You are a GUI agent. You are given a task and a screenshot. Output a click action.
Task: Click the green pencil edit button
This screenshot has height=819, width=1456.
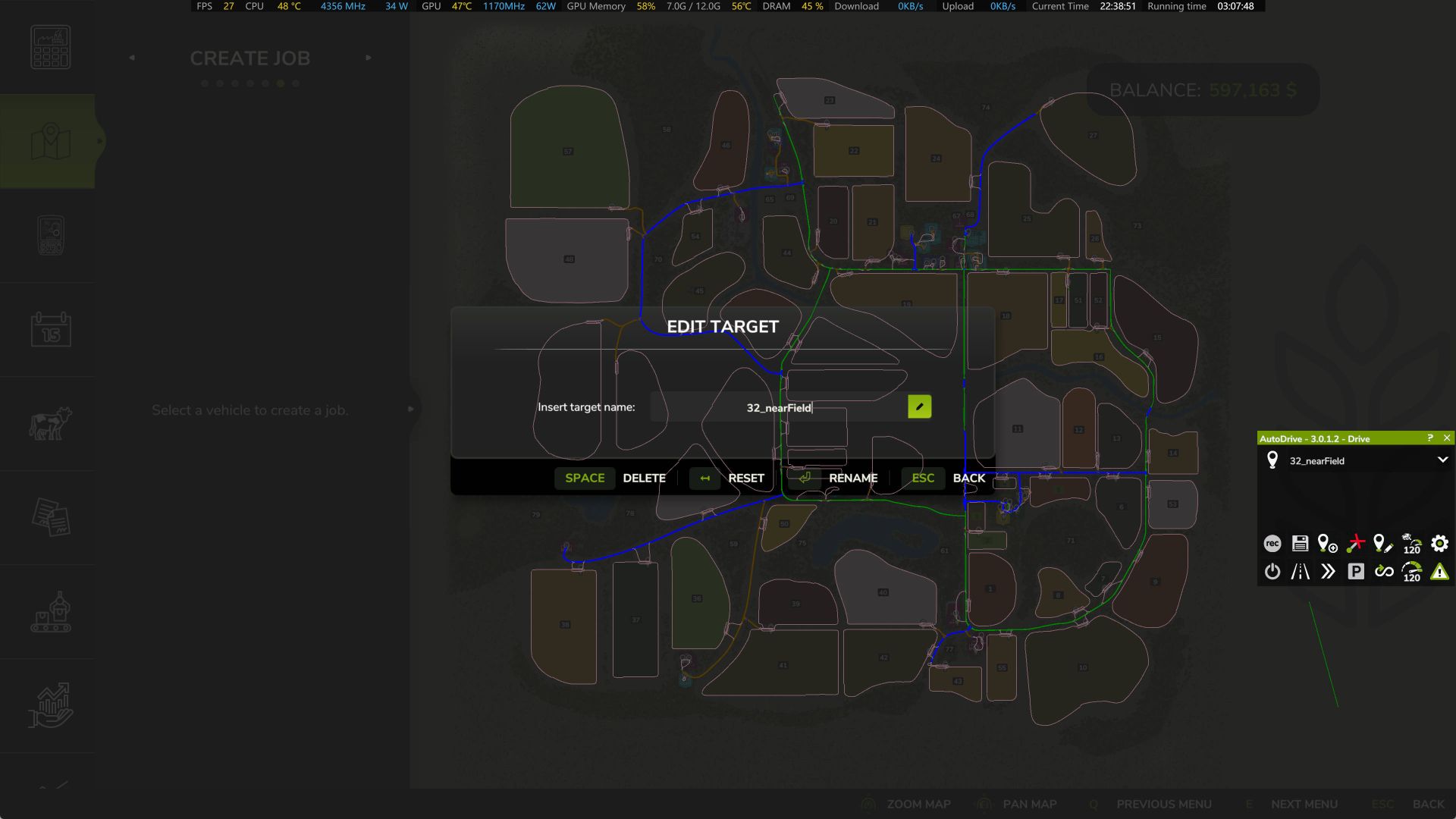919,407
